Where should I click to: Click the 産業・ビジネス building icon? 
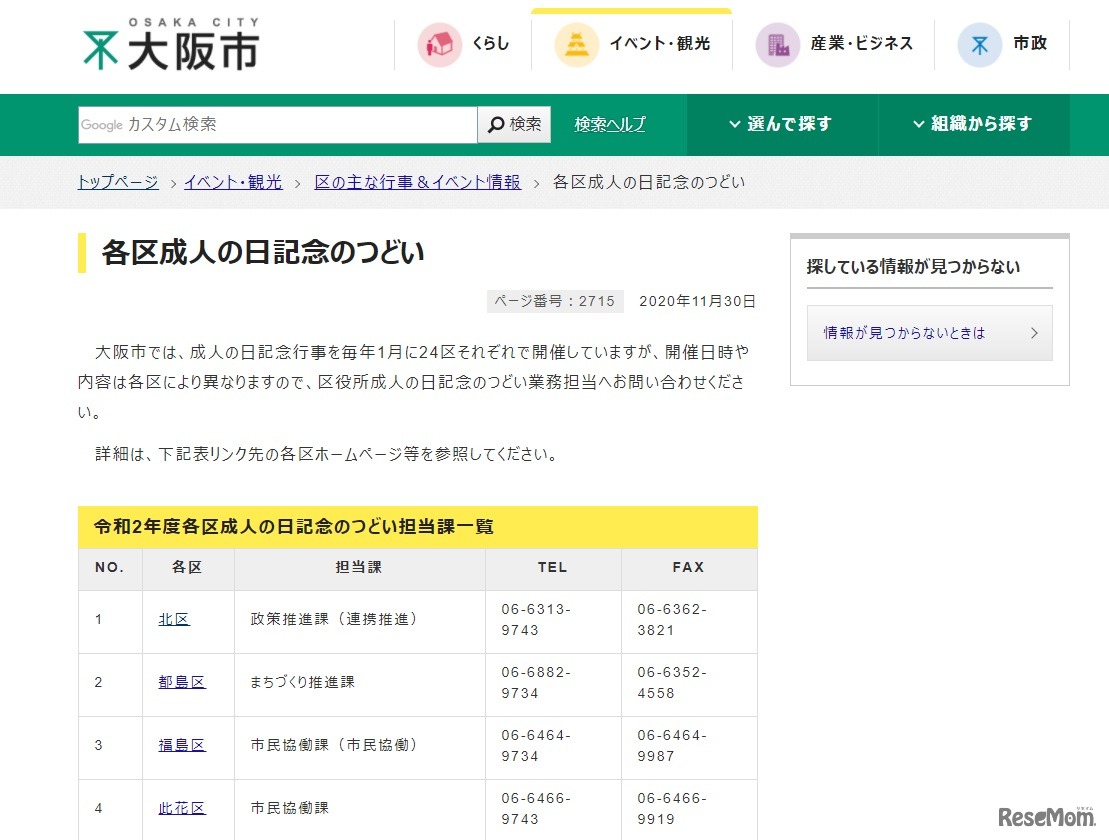777,45
